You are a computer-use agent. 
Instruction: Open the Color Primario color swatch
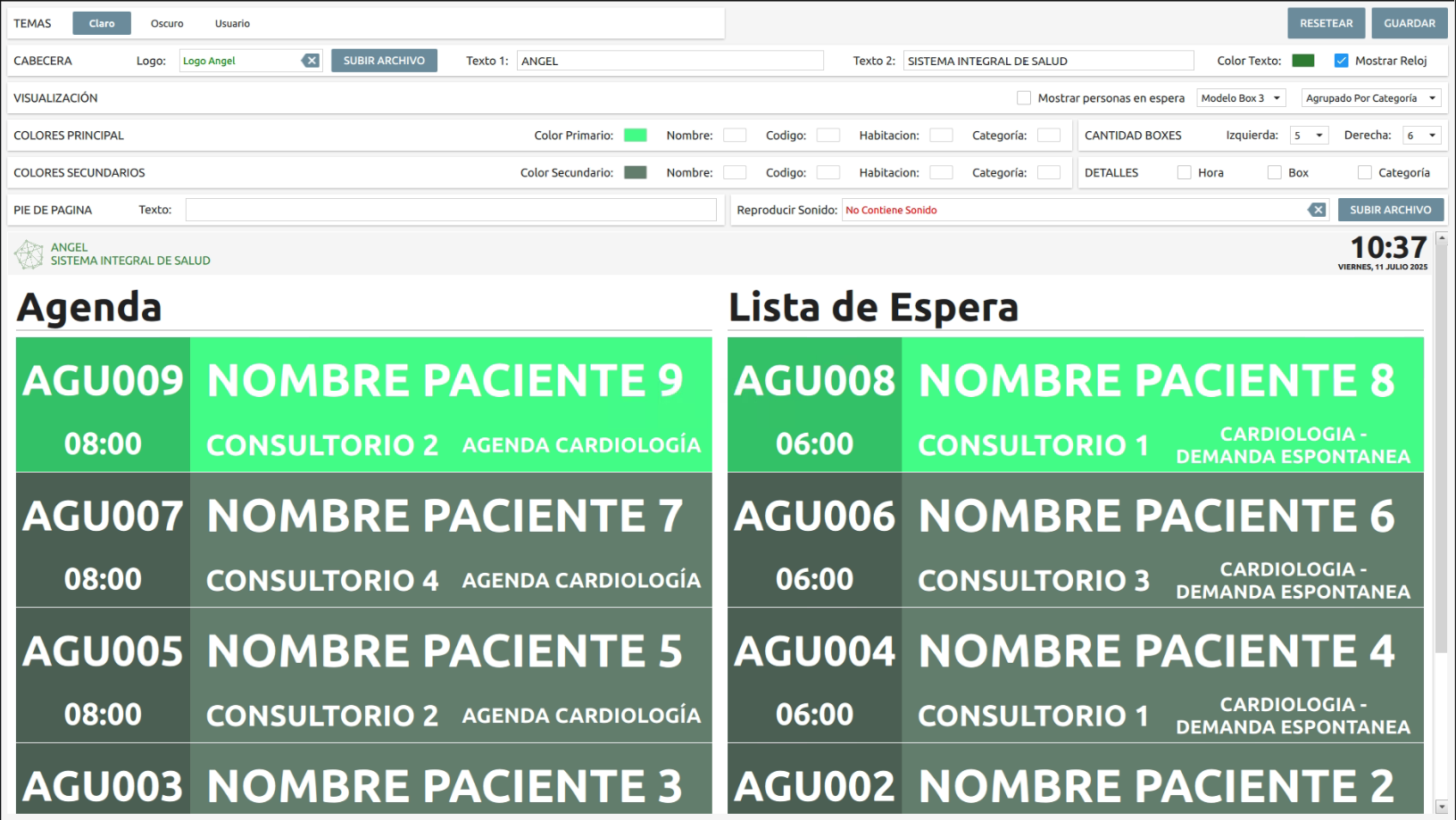(635, 135)
